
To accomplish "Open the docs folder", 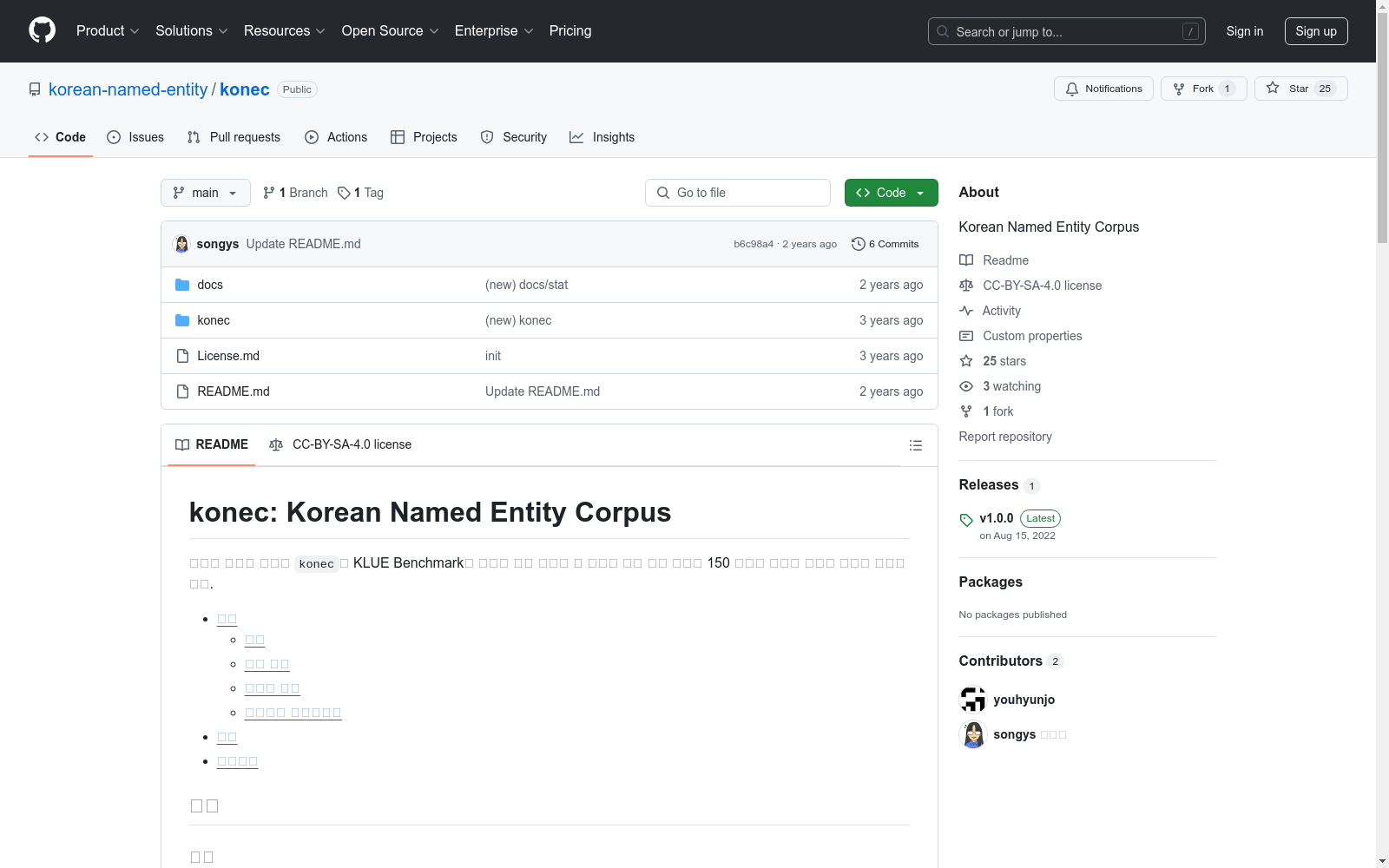I will (210, 285).
